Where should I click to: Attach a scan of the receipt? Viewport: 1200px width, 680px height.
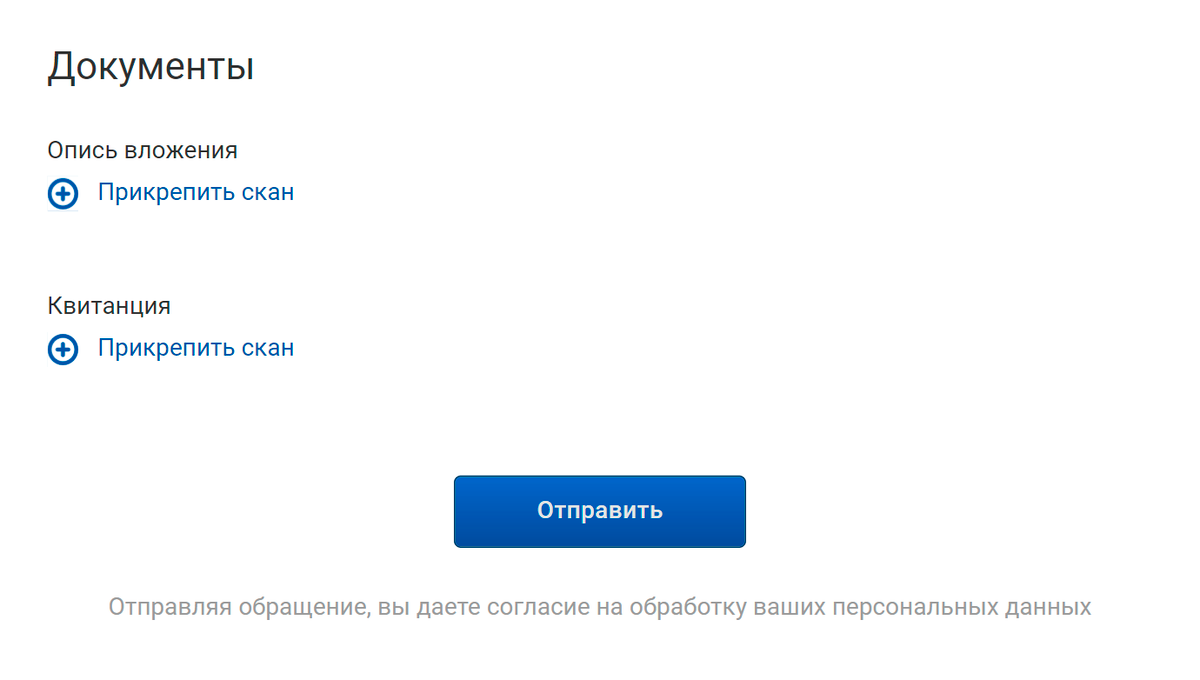(196, 348)
